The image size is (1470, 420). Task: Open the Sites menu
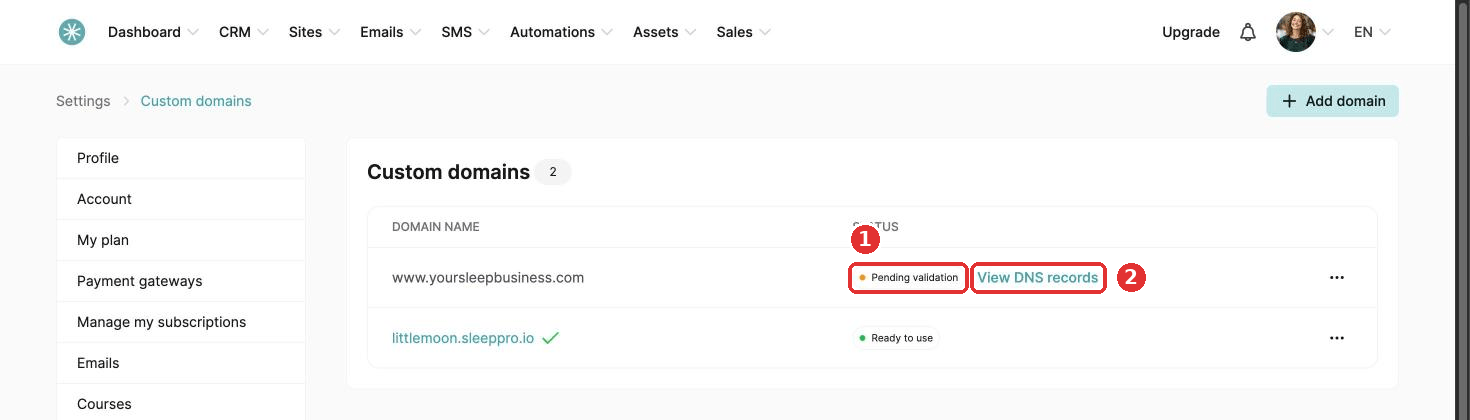click(x=314, y=32)
